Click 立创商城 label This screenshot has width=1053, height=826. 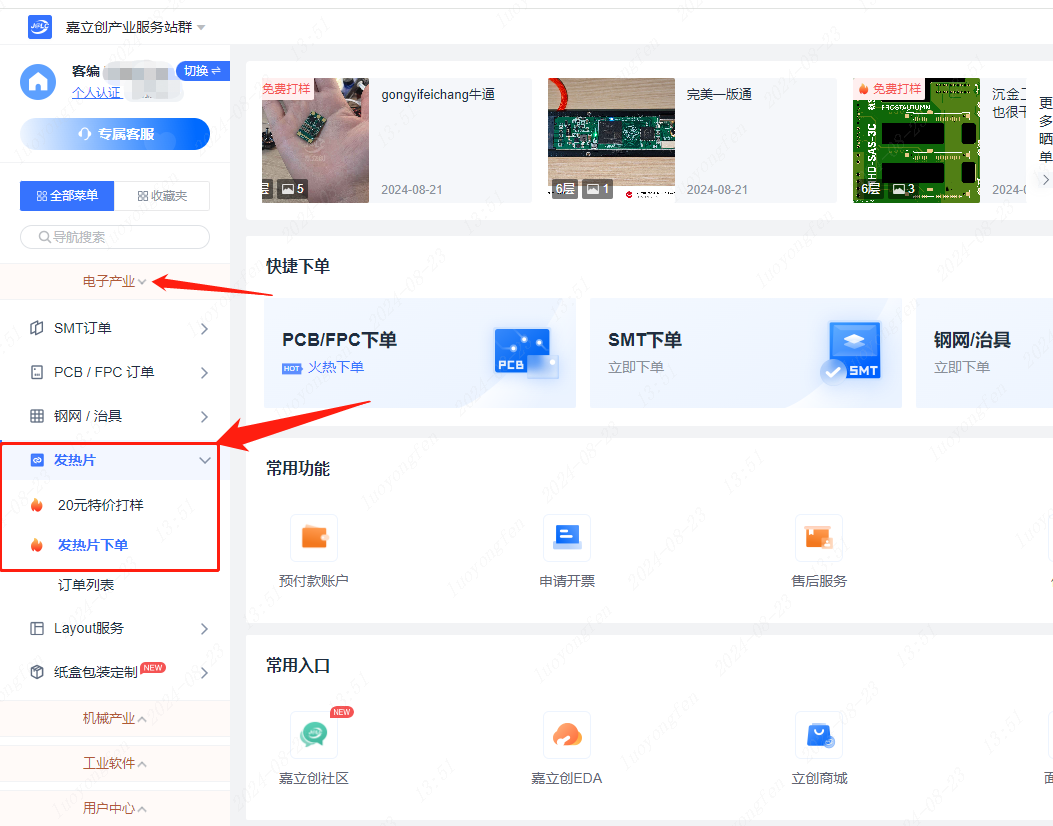[819, 778]
